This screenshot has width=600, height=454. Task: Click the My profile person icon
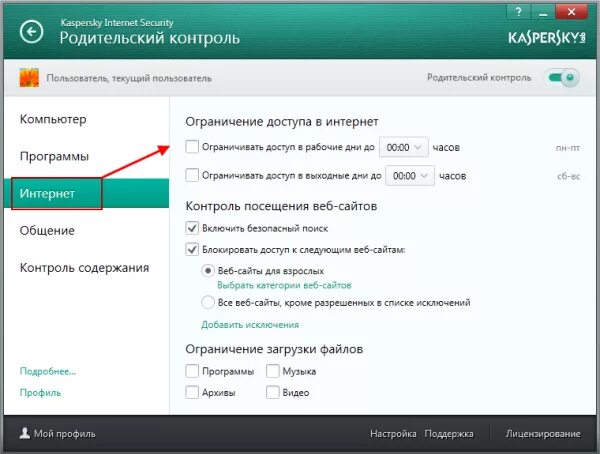pos(25,433)
